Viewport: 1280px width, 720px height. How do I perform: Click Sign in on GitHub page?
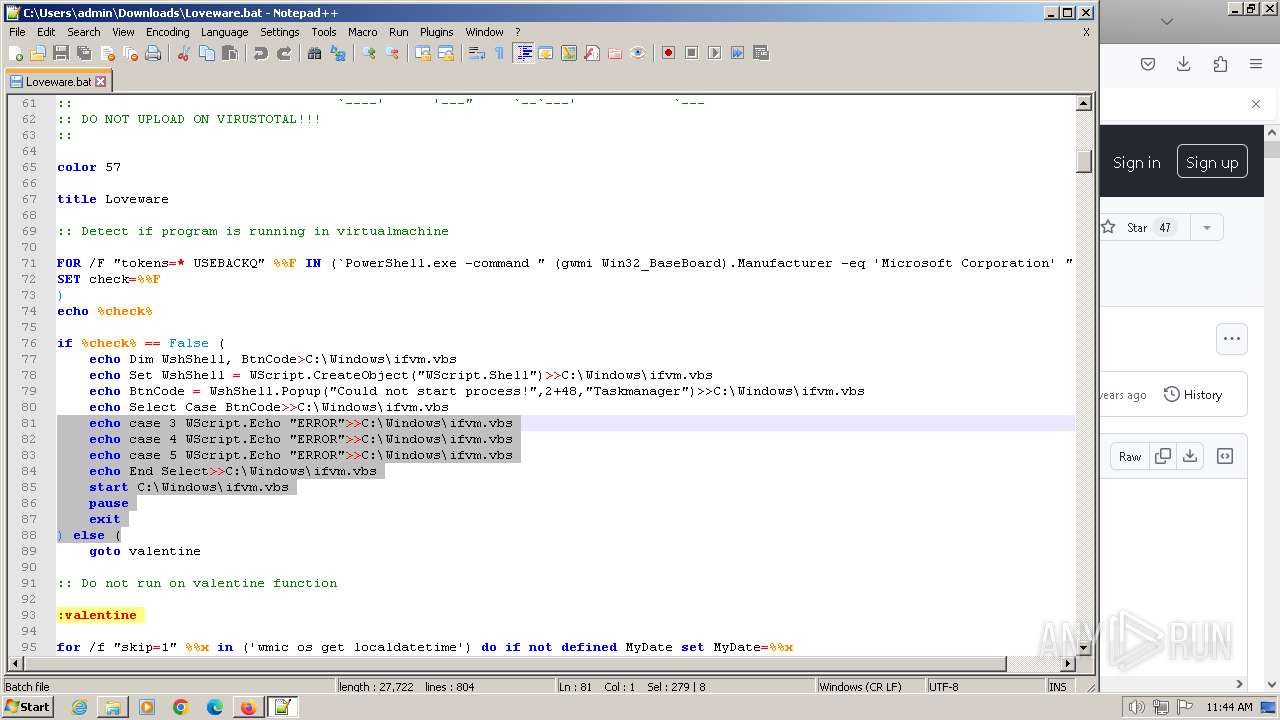click(1137, 163)
